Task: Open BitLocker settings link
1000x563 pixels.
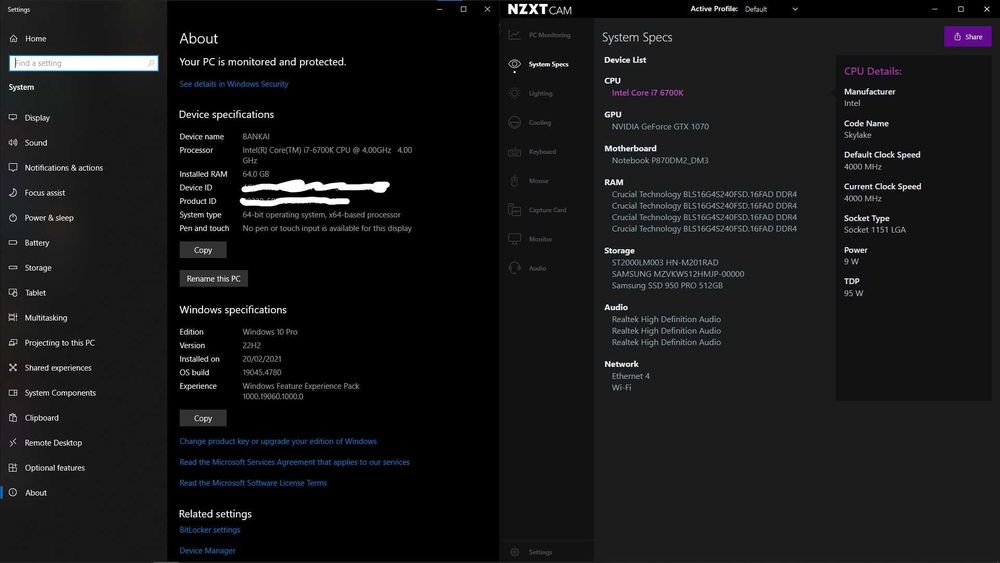Action: point(210,530)
